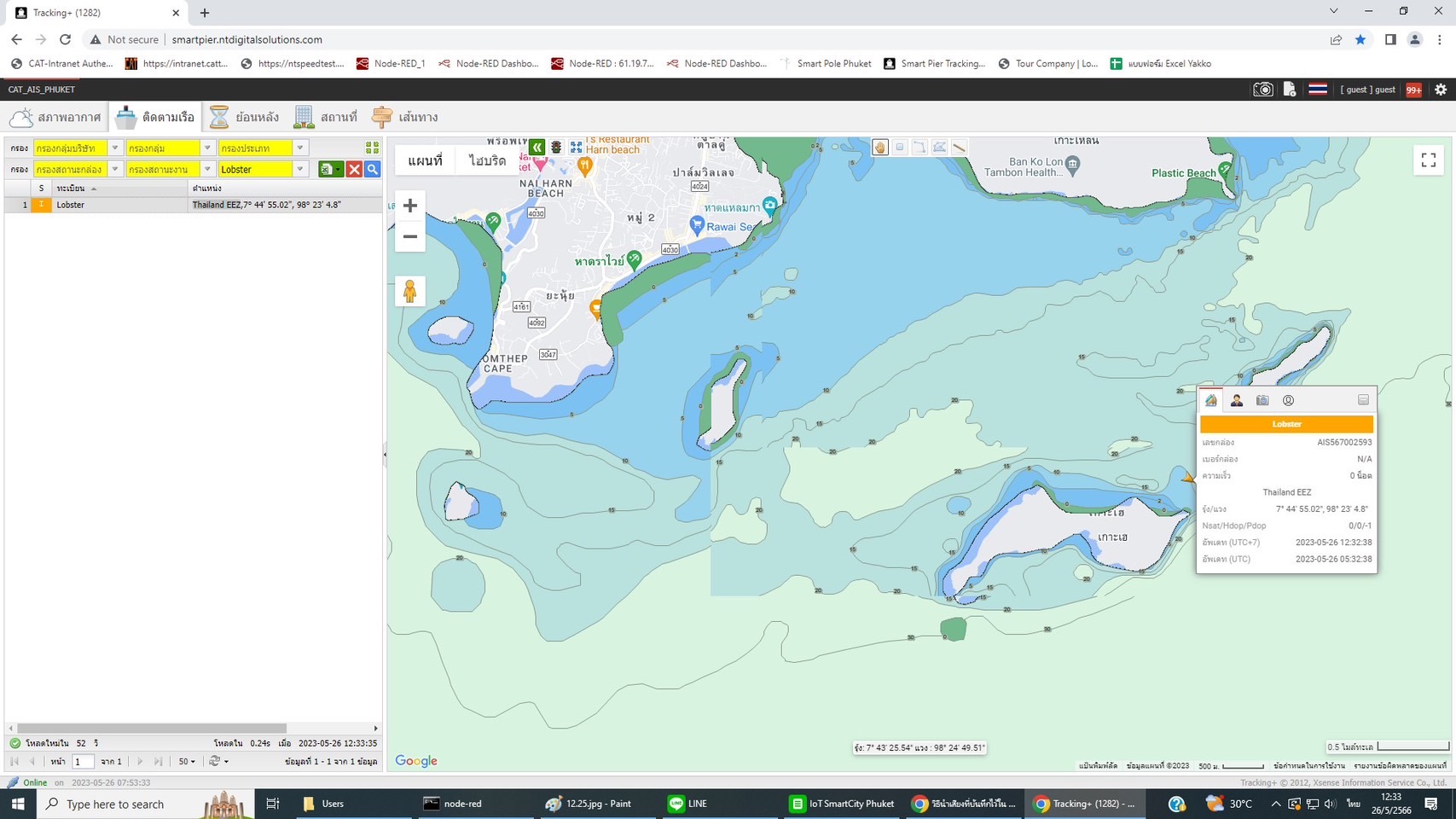
Task: Click the blue search filter button
Action: 373,170
